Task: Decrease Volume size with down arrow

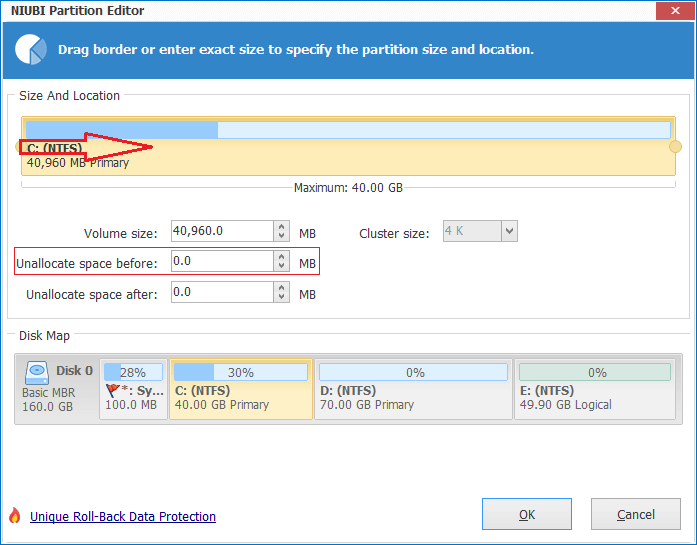Action: coord(282,237)
